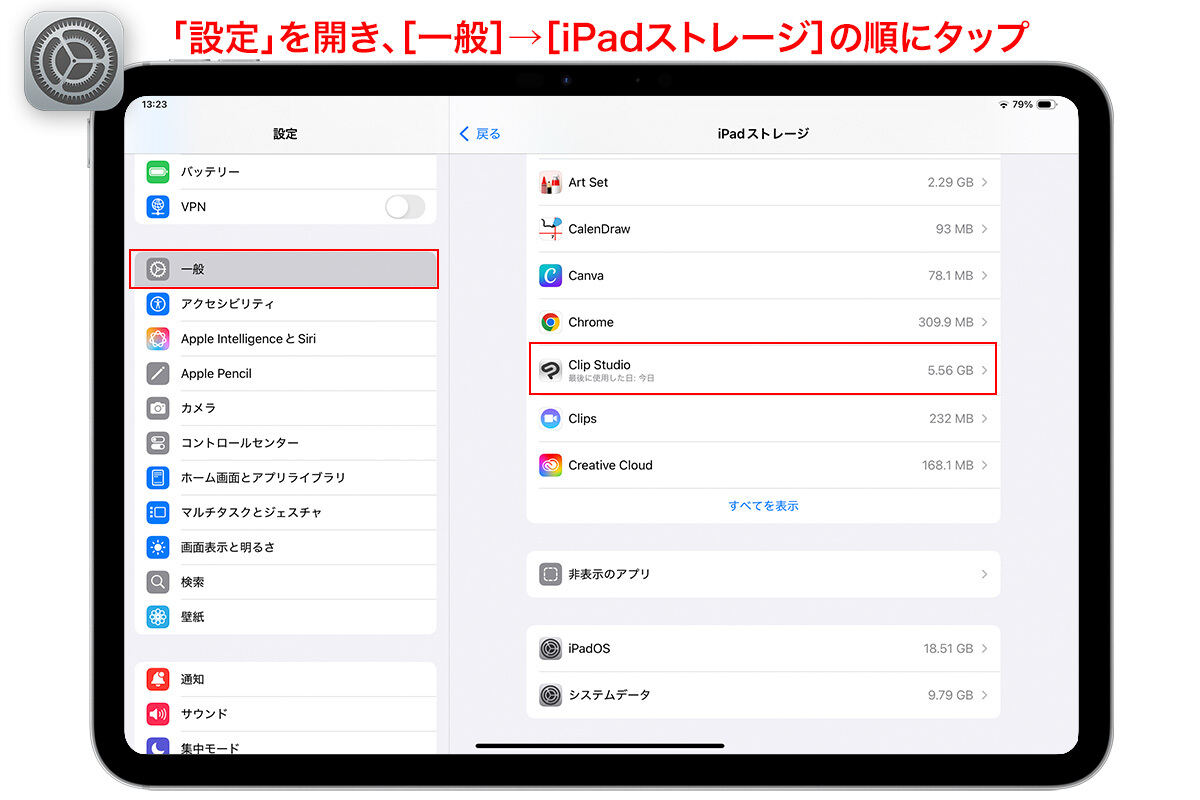Tap the General gear icon
The height and width of the screenshot is (800, 1200).
[158, 269]
